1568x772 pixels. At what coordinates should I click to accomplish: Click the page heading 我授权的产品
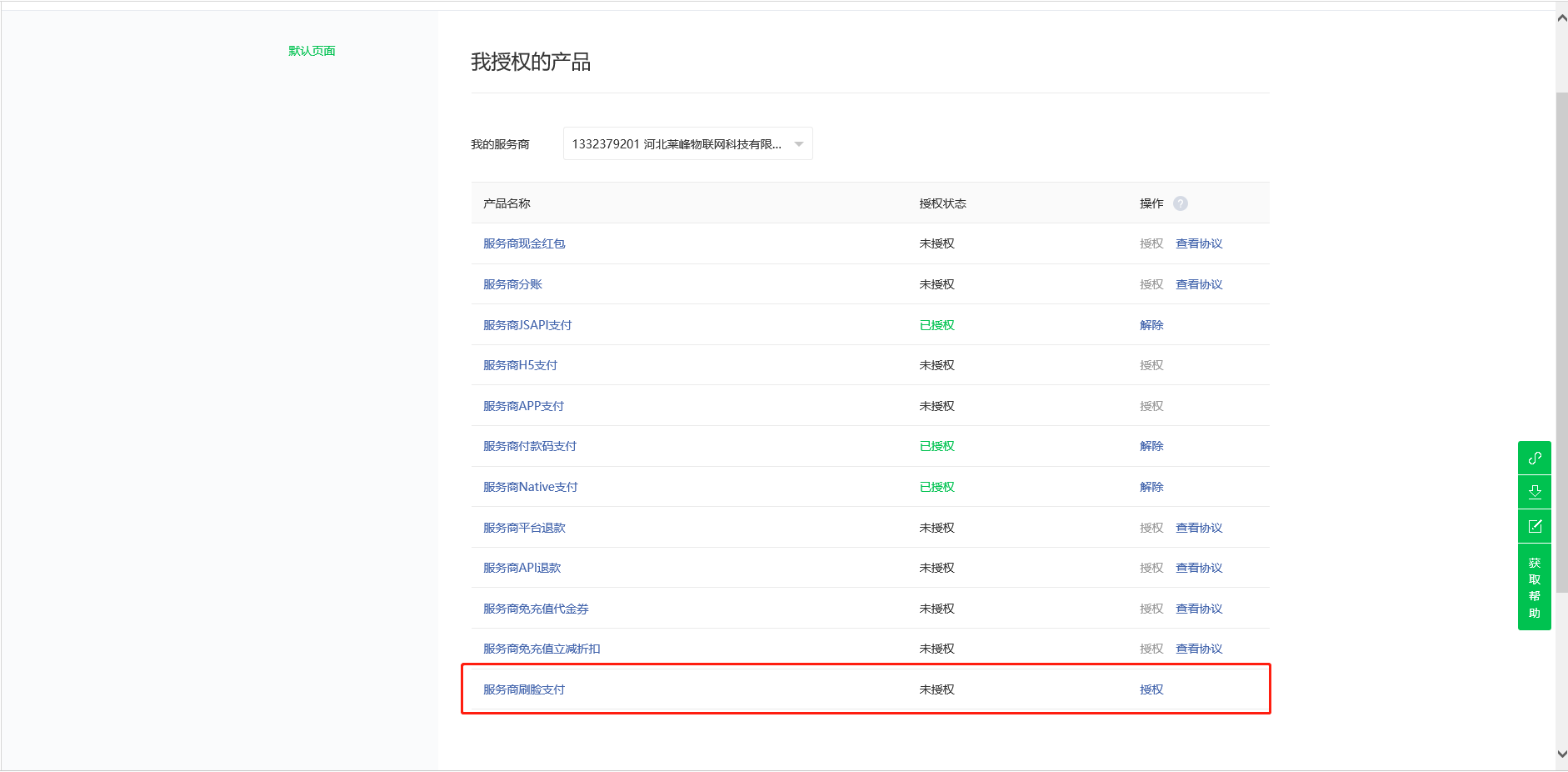[x=531, y=62]
